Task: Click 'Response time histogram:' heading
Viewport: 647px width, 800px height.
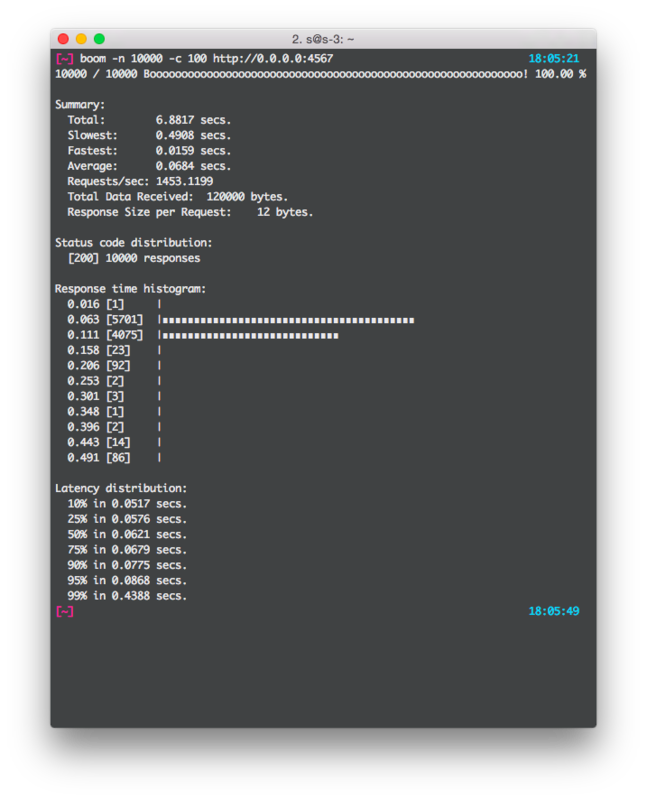Action: point(131,289)
